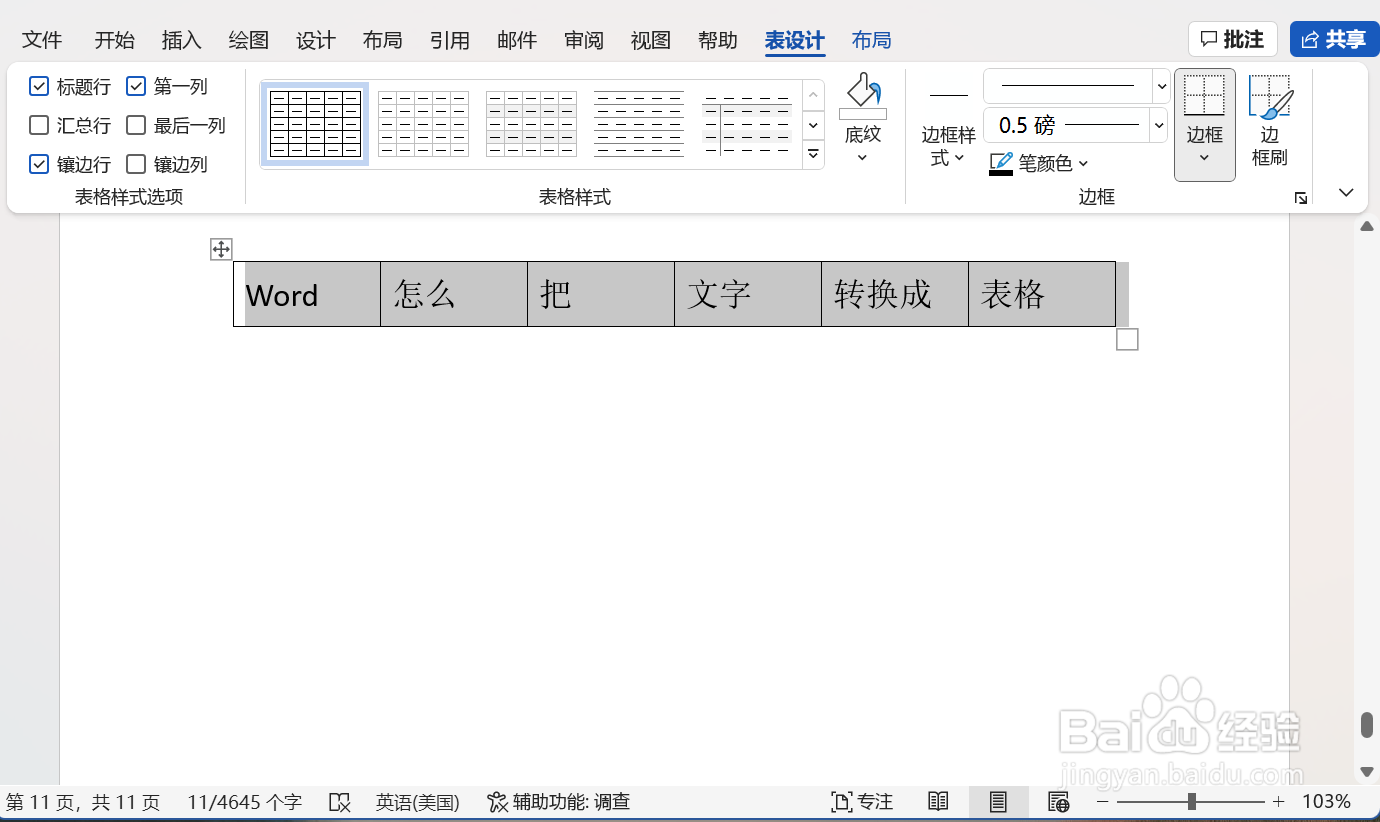Click the page count in status bar
Viewport: 1380px width, 822px height.
83,802
